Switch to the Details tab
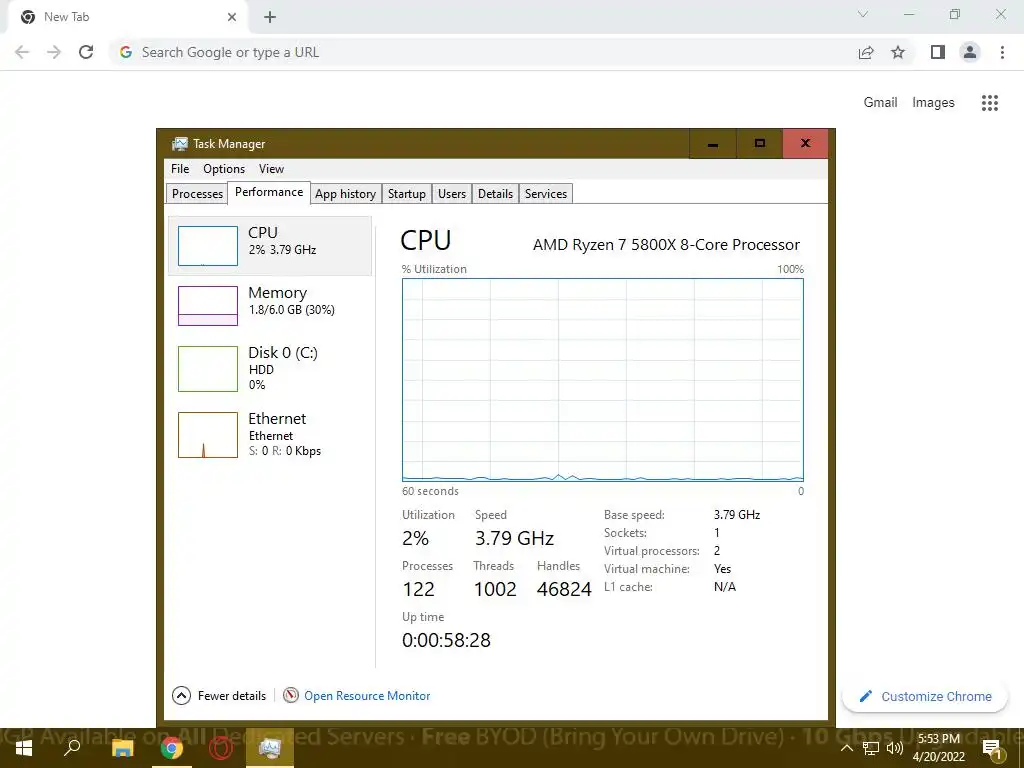Viewport: 1024px width, 768px height. pos(495,193)
